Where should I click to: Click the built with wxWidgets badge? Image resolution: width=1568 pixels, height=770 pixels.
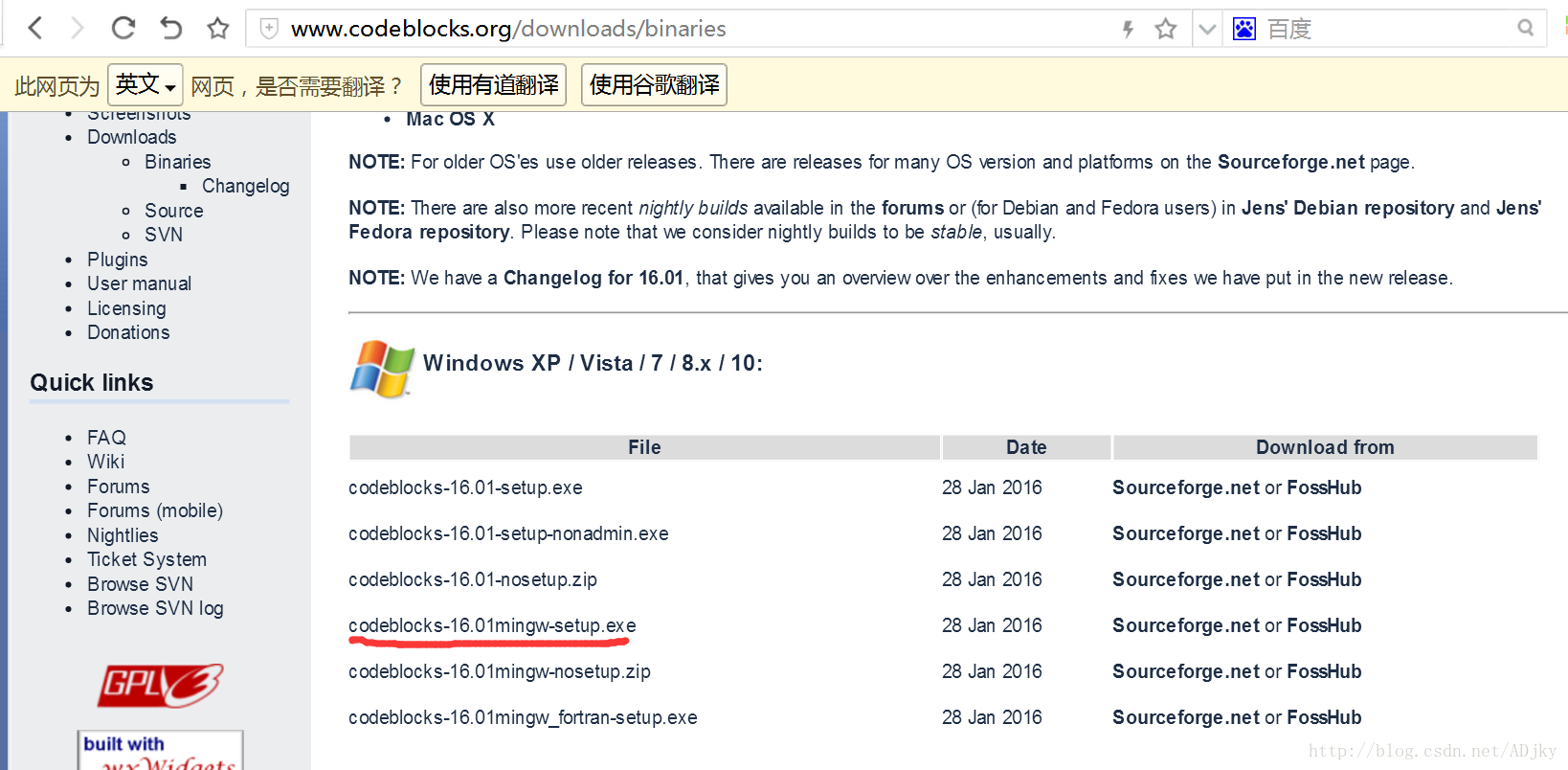(161, 751)
